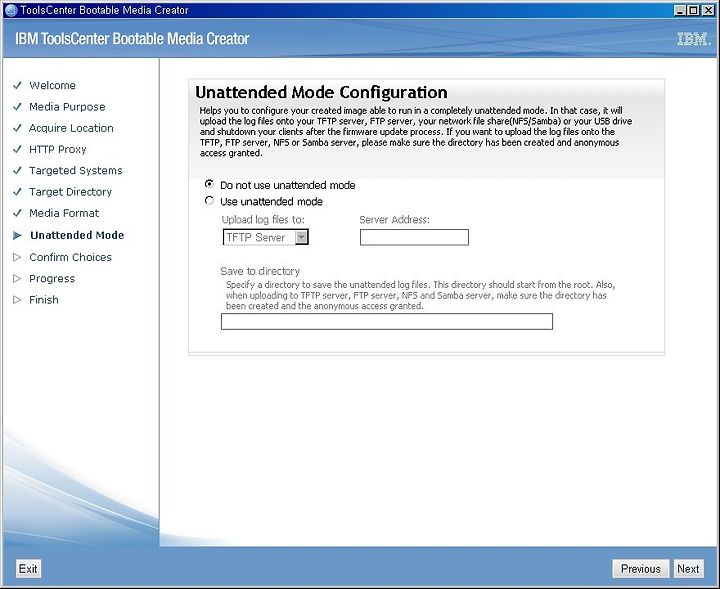
Task: Click the IBM logo in the header
Action: point(694,39)
